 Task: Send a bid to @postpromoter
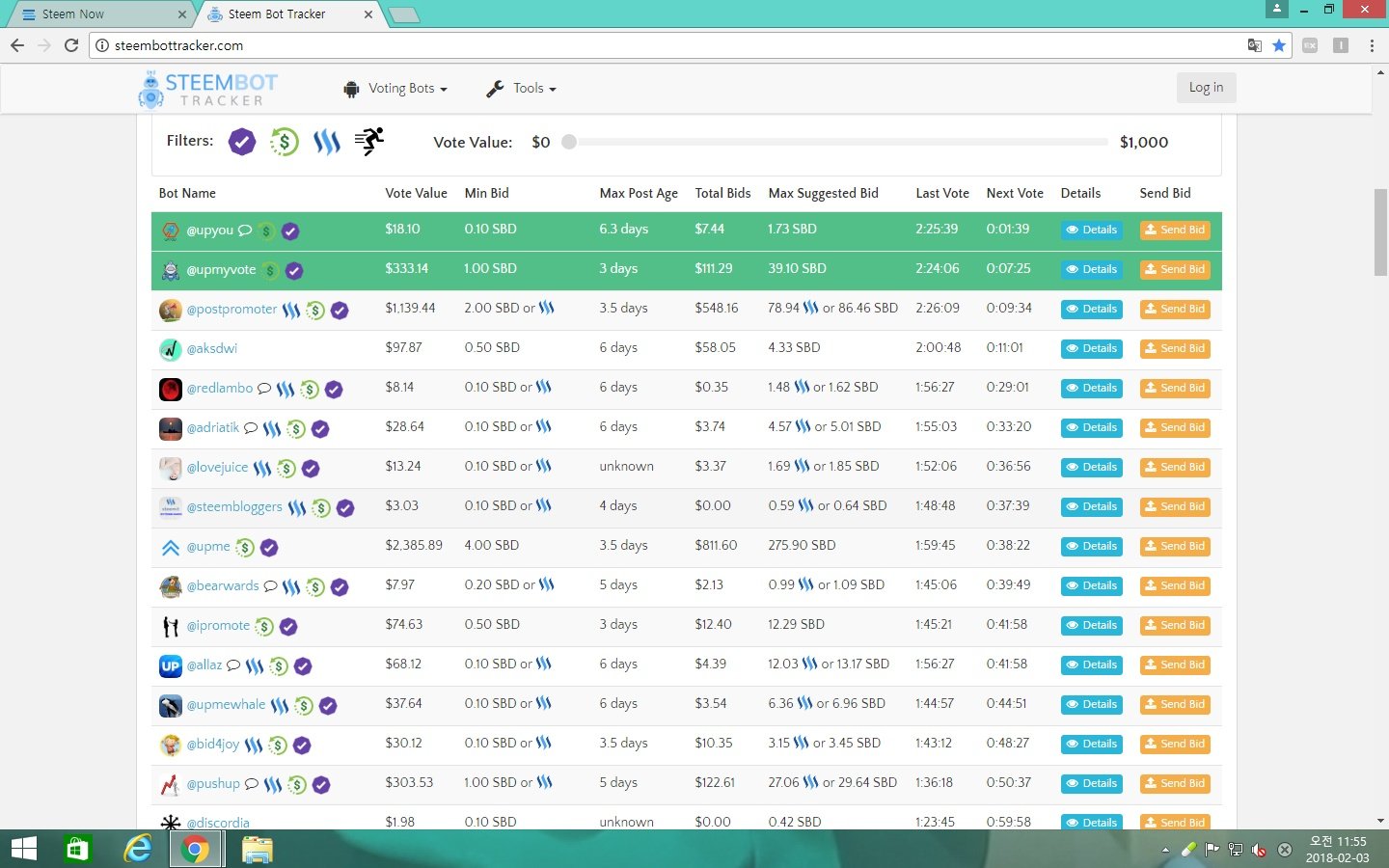pos(1174,310)
